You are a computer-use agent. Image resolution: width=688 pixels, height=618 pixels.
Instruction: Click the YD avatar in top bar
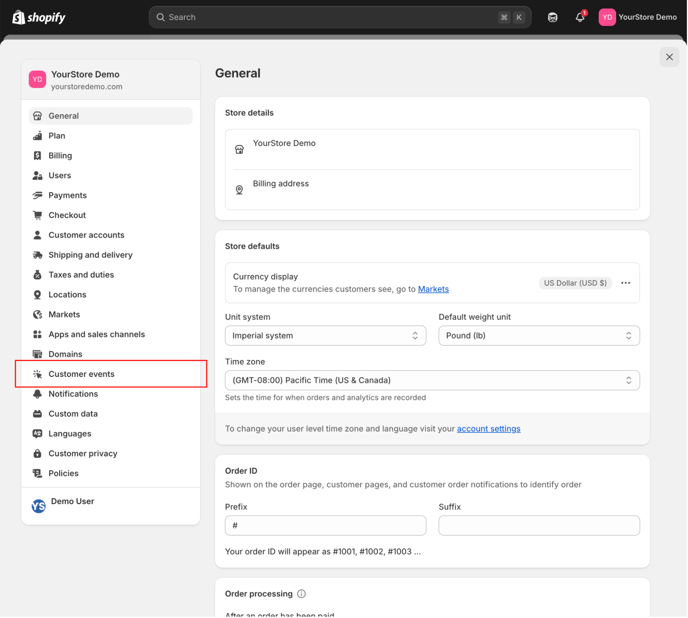tap(607, 17)
